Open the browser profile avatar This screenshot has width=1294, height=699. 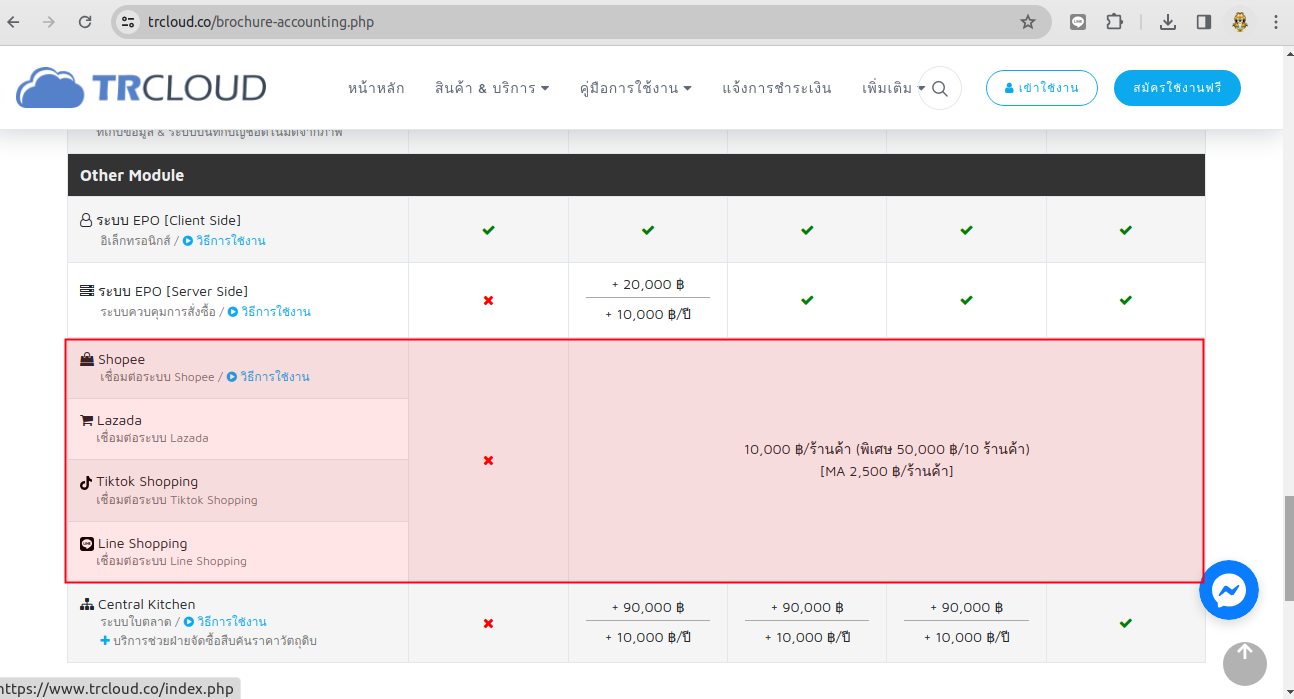[x=1240, y=21]
